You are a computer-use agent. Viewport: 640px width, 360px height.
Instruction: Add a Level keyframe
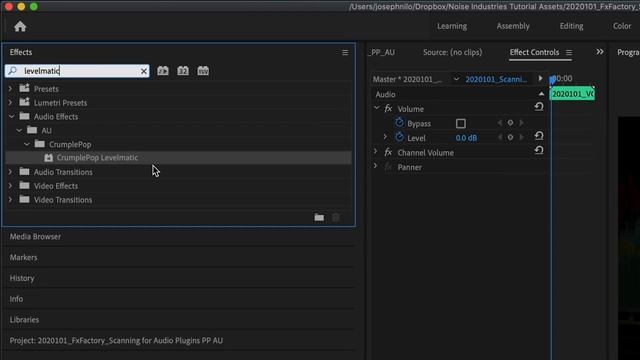click(510, 138)
